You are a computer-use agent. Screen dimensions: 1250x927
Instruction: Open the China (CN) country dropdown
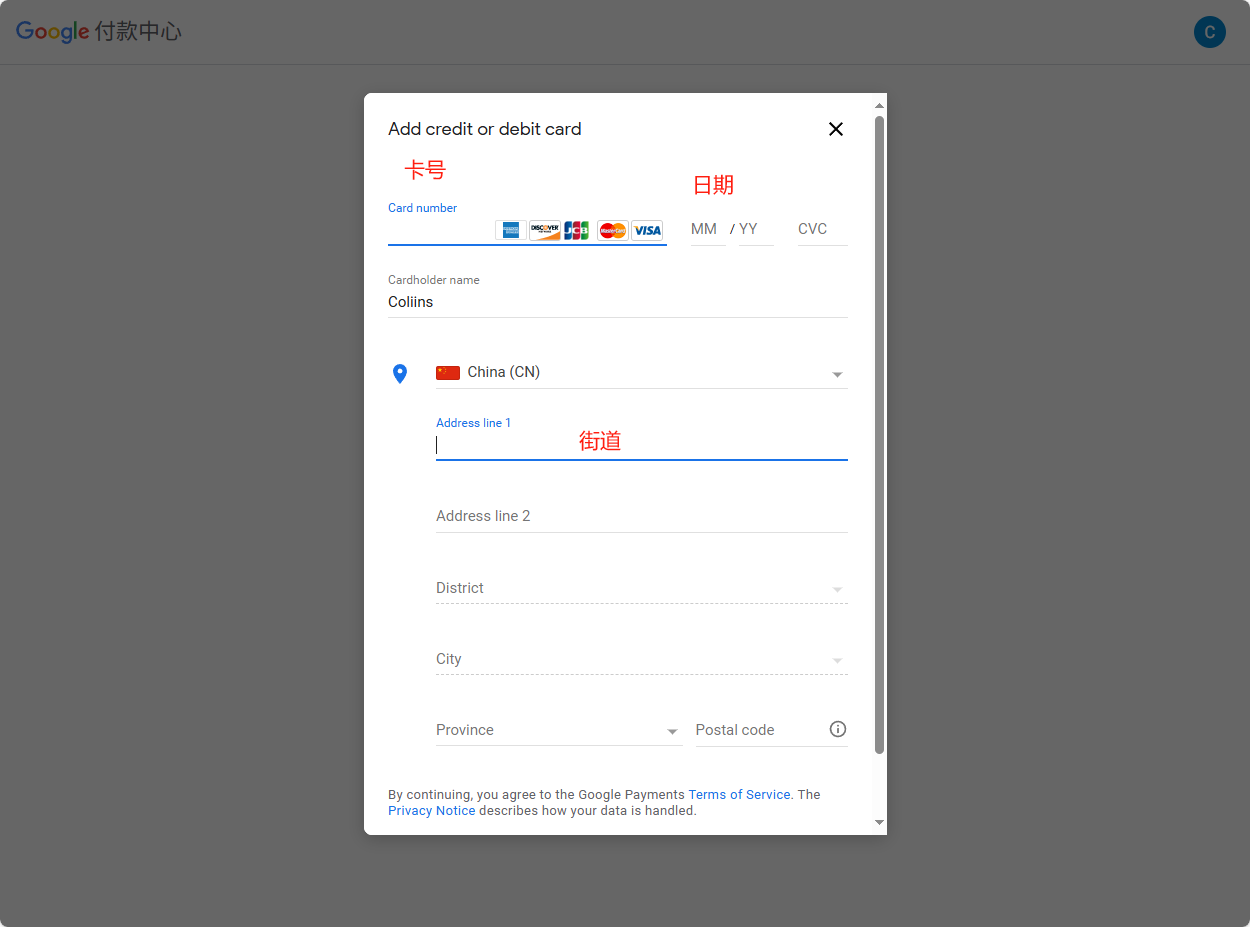(x=641, y=372)
